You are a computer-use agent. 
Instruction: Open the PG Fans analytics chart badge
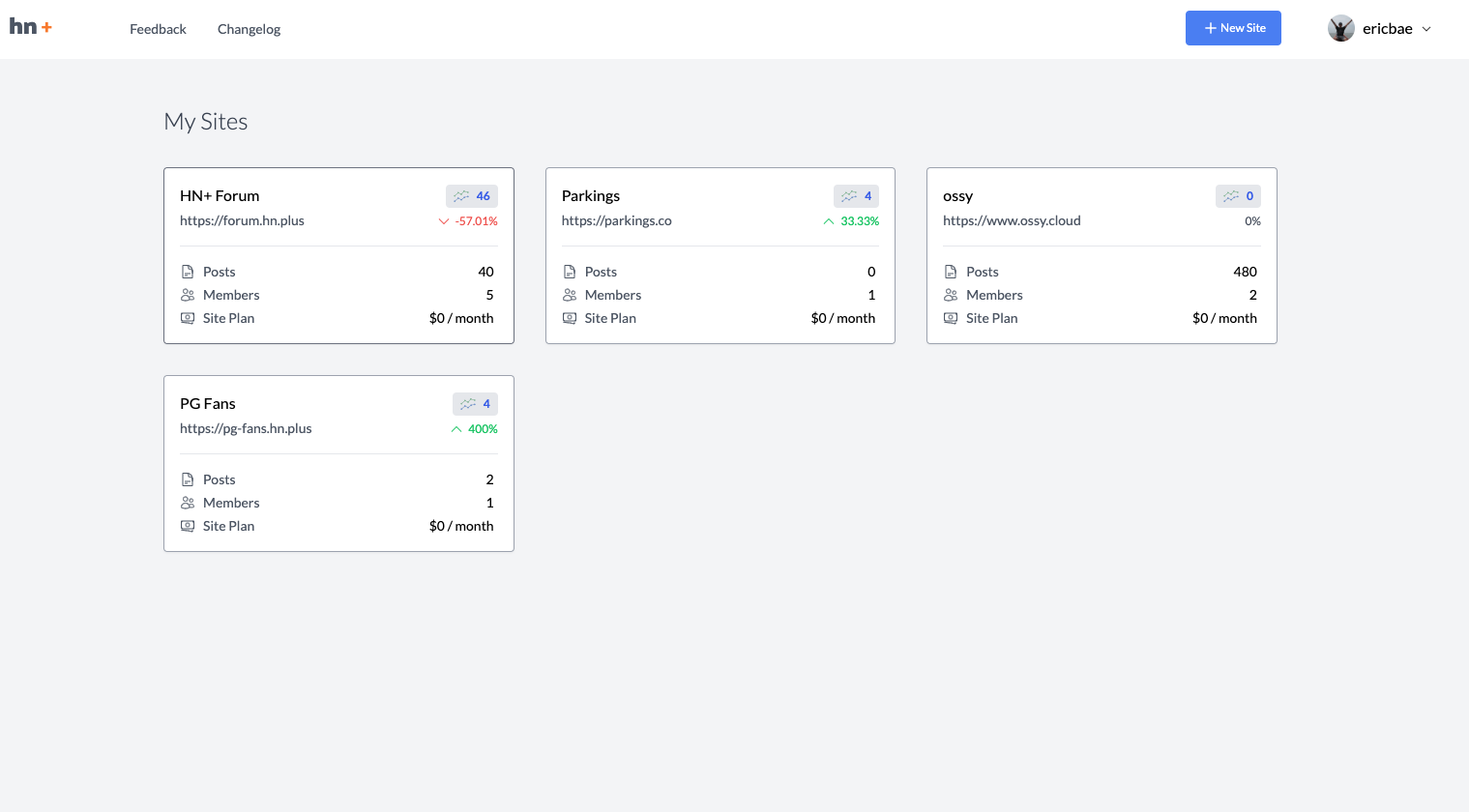point(475,404)
